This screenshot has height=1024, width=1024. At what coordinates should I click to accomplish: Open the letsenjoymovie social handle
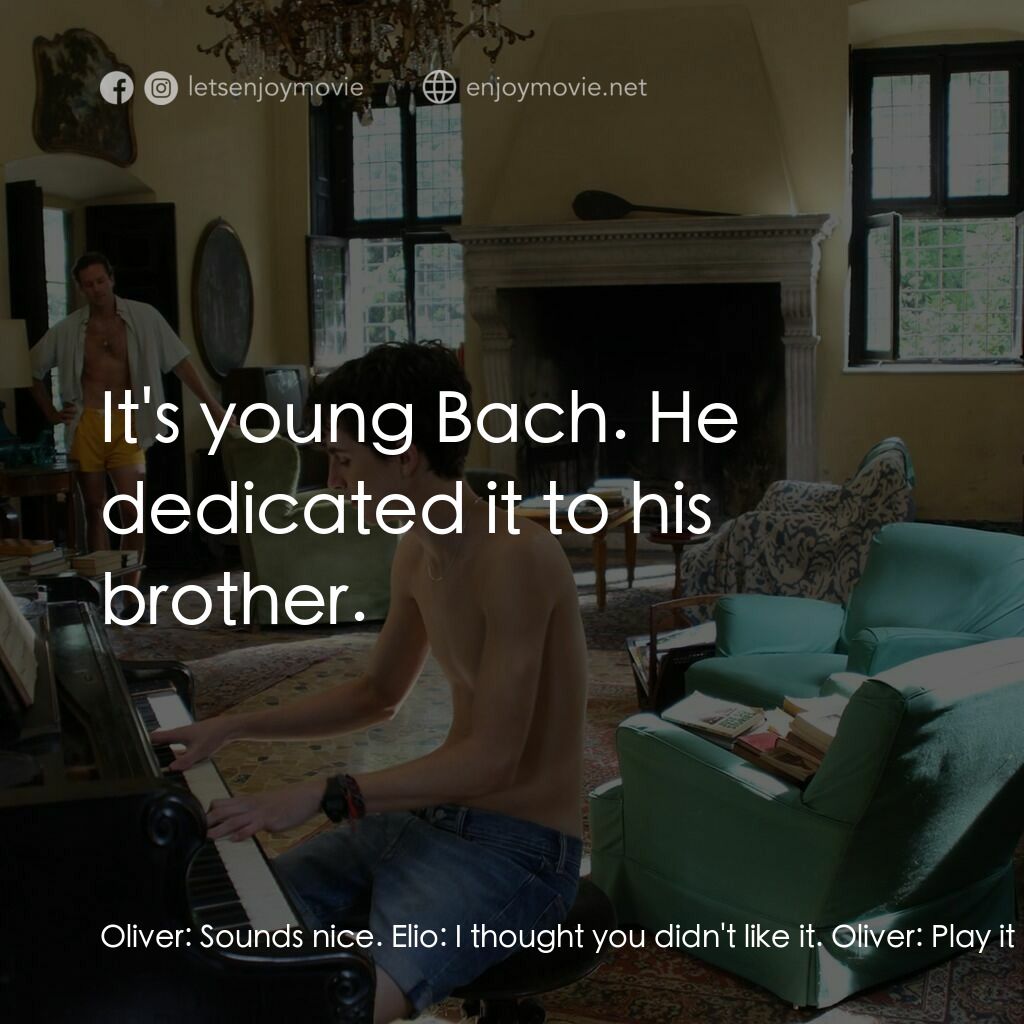pos(276,88)
